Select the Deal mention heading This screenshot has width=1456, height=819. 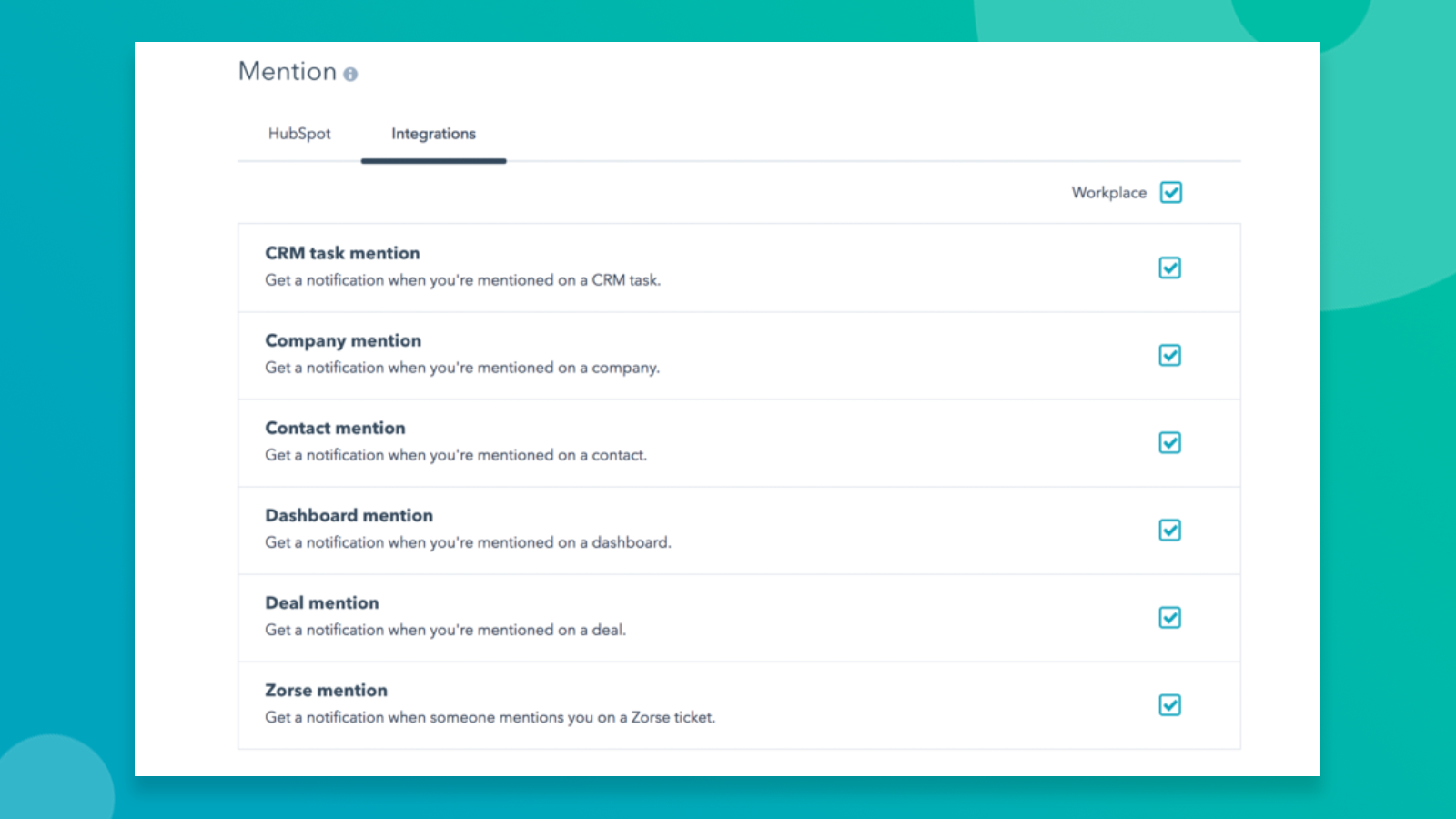coord(322,602)
